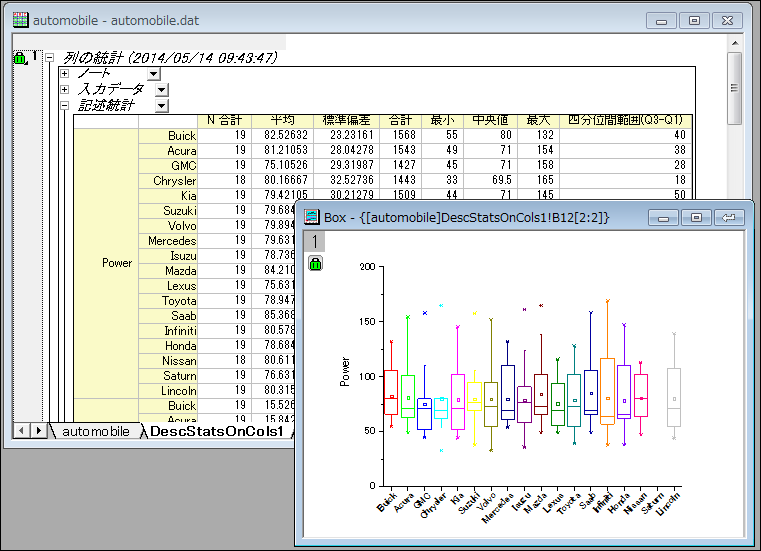Select the Lincoln row label
This screenshot has height=551, width=761.
pyautogui.click(x=168, y=391)
